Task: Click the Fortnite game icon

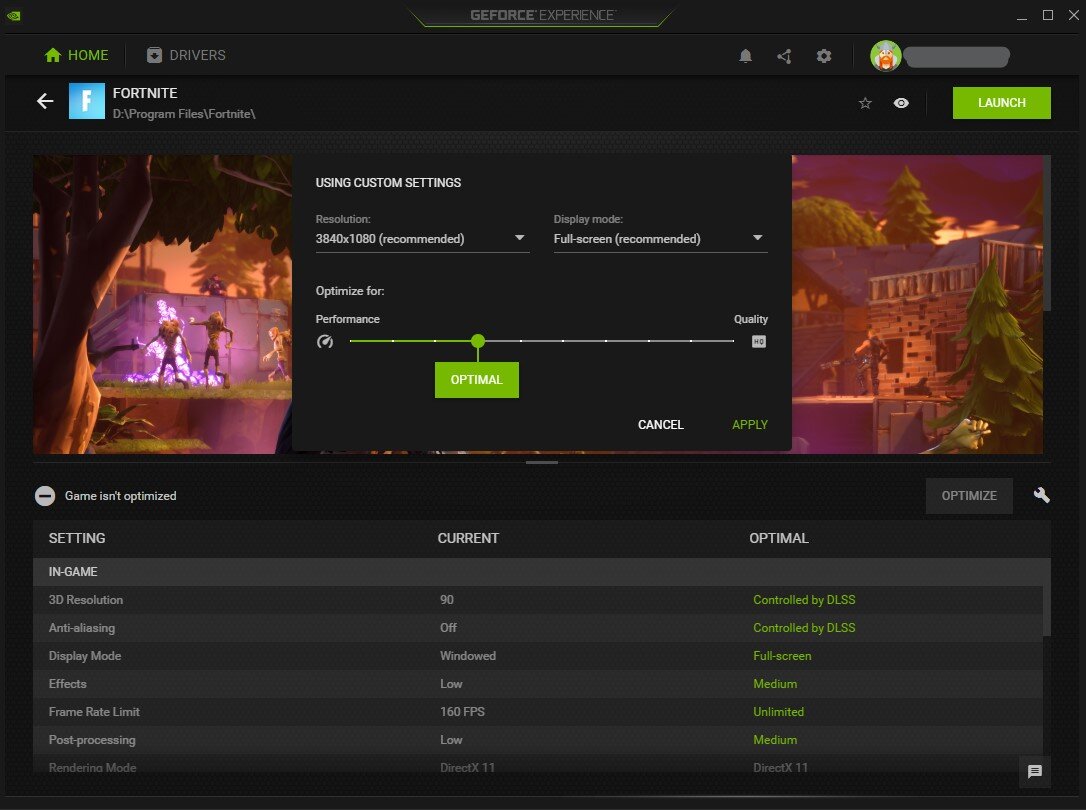Action: coord(87,101)
